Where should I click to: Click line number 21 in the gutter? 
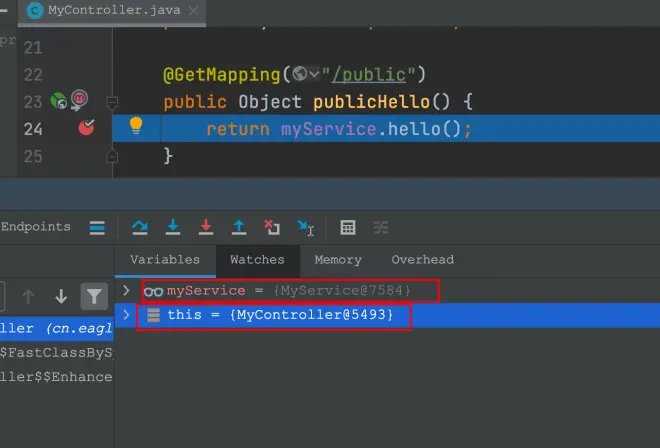click(x=33, y=48)
